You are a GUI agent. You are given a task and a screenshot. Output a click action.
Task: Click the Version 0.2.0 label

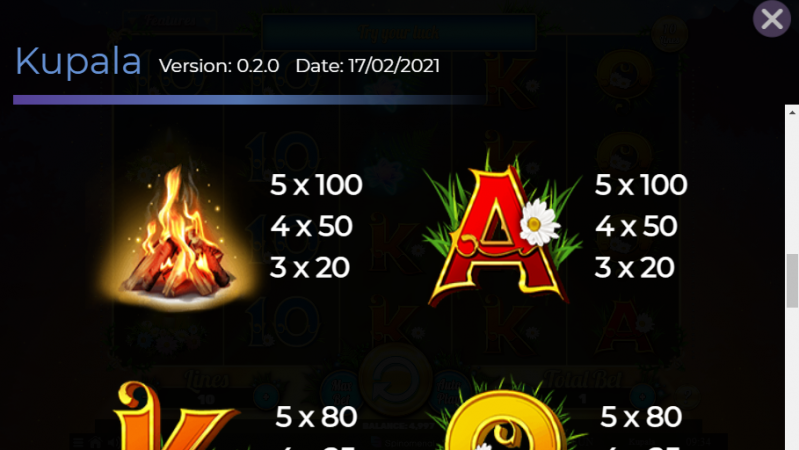click(x=219, y=66)
